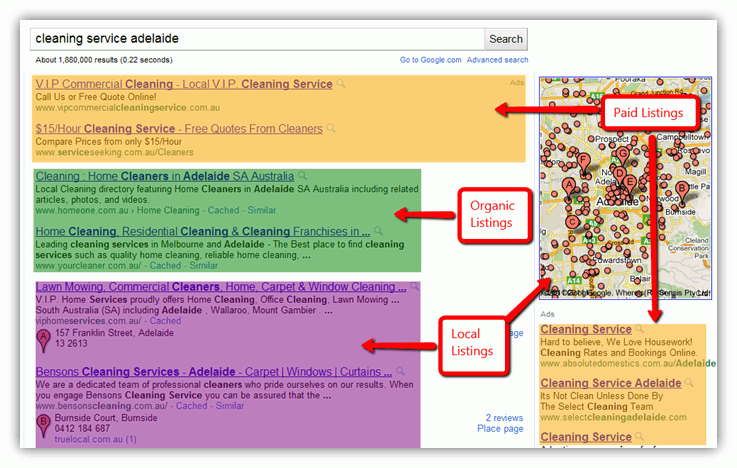
Task: Open the '2 reviews' link
Action: coord(504,418)
